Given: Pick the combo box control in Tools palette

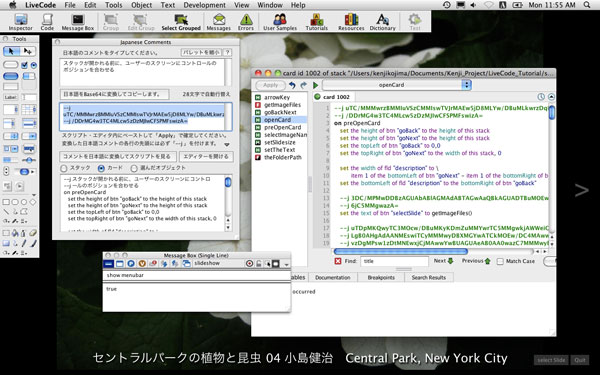Looking at the screenshot, I should [11, 148].
